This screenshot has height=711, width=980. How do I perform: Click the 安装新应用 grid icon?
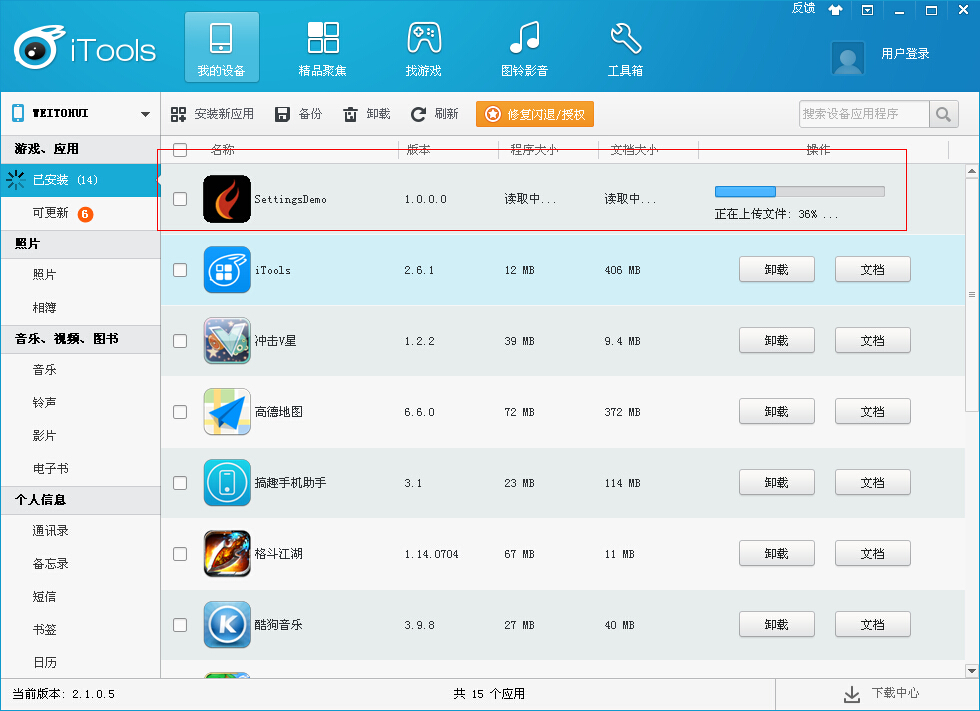(179, 114)
